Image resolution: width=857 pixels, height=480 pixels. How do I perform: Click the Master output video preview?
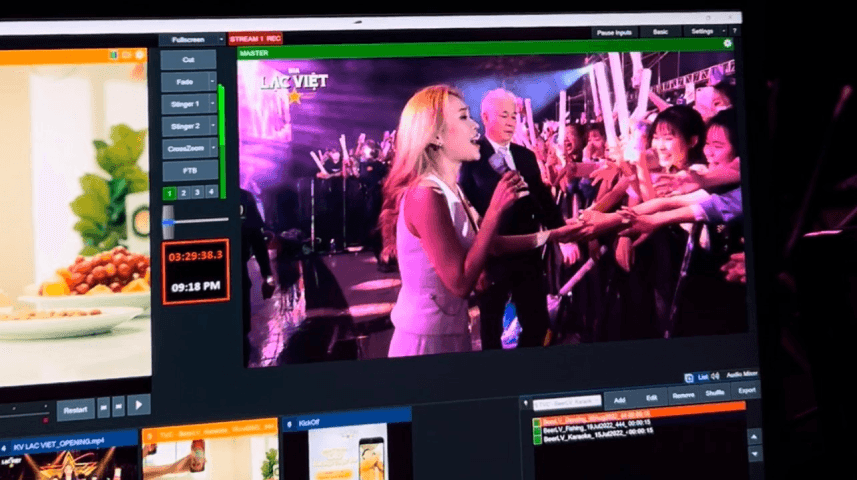click(x=492, y=208)
